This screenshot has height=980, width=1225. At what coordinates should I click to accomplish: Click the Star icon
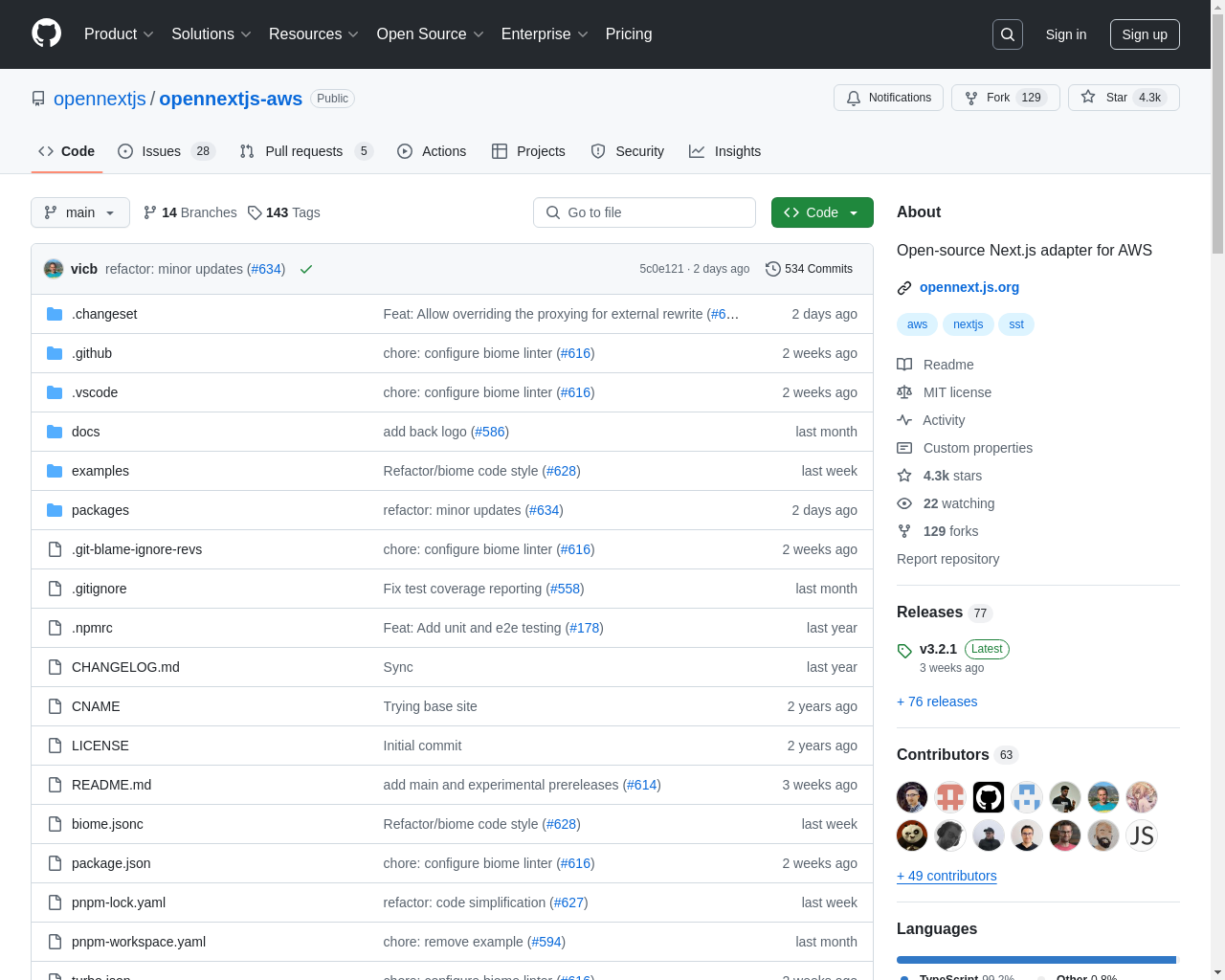(1088, 97)
